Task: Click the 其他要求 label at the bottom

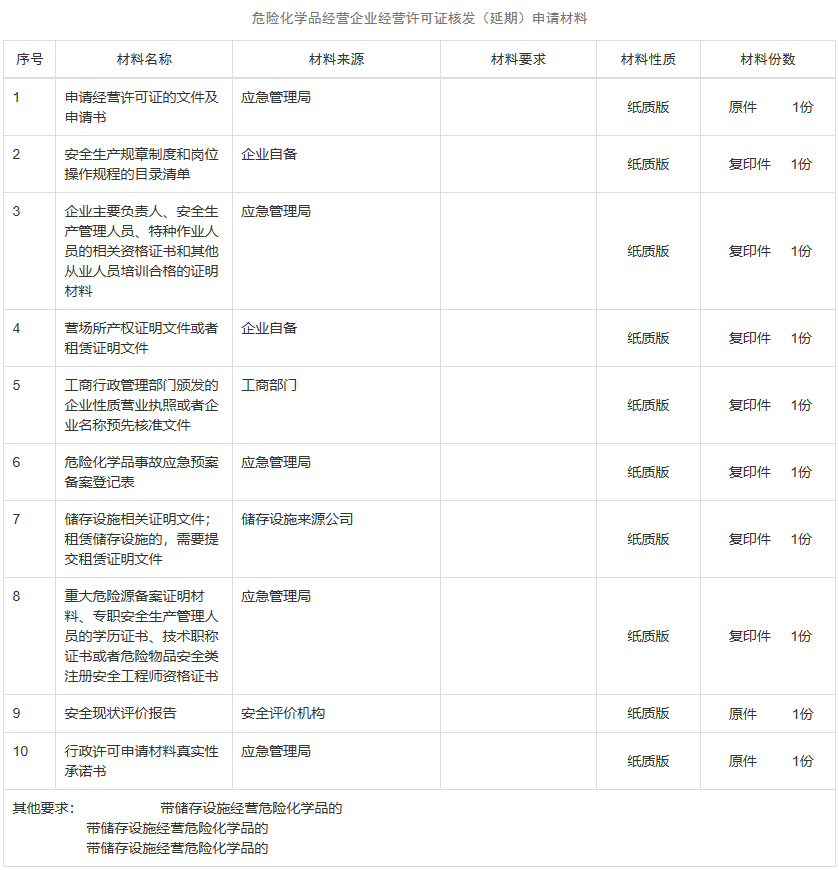Action: [43, 808]
